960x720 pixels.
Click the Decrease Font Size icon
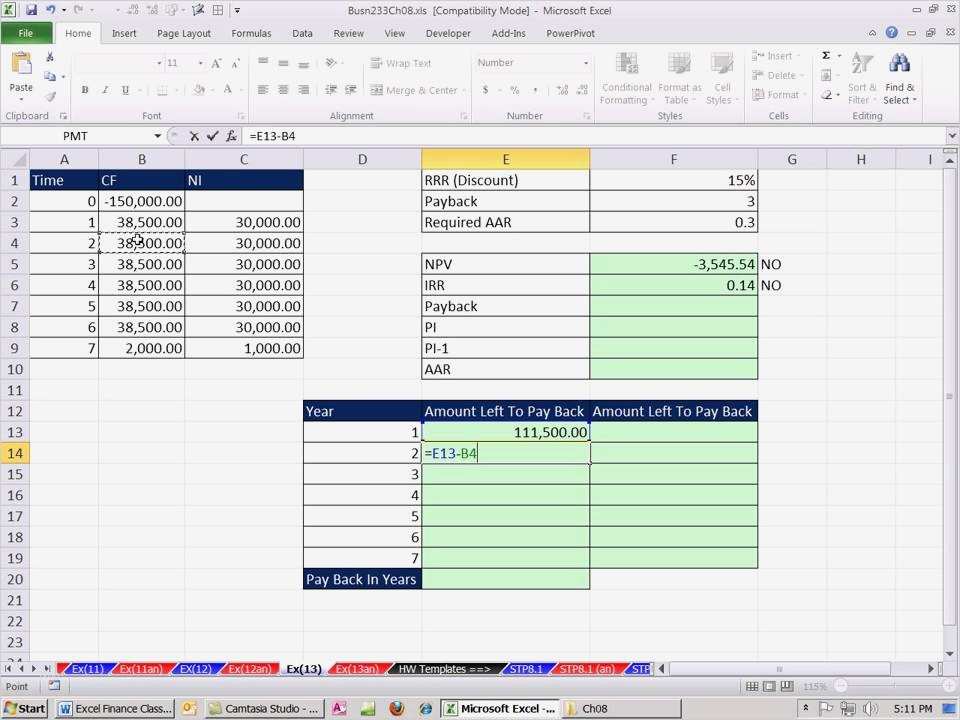tap(236, 63)
